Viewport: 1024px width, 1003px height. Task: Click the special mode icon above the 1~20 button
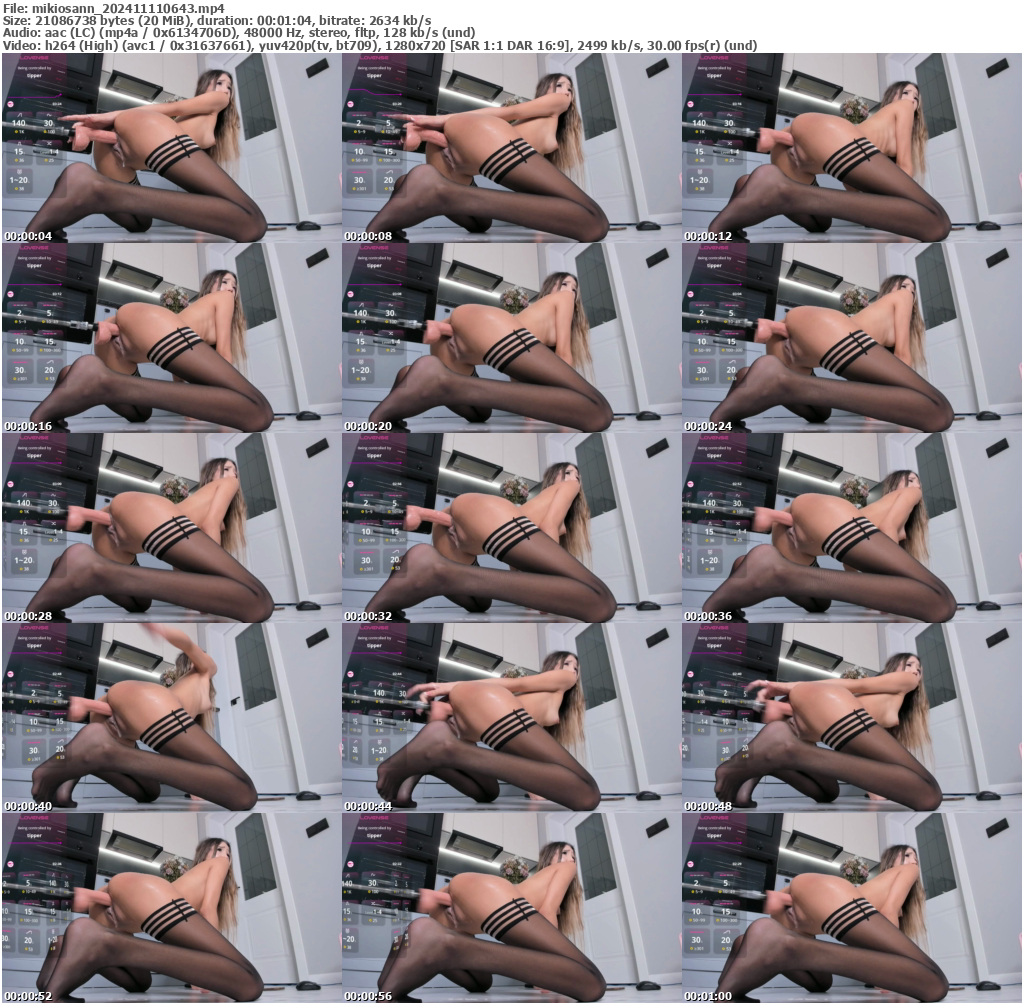pyautogui.click(x=17, y=172)
